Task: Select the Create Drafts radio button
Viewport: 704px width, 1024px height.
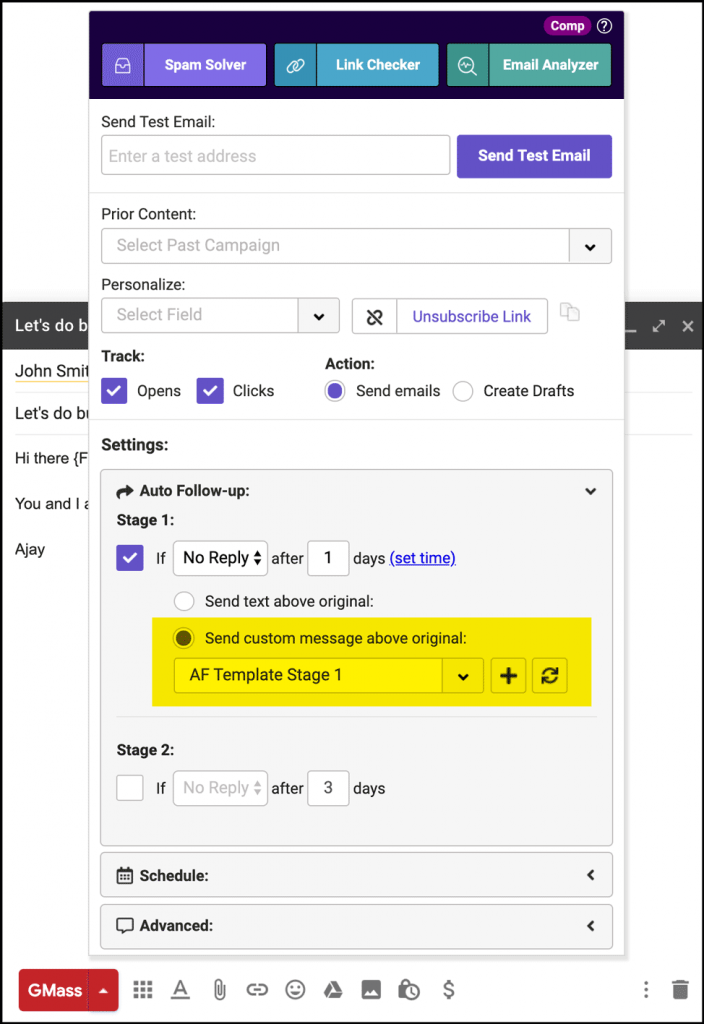Action: [x=462, y=391]
